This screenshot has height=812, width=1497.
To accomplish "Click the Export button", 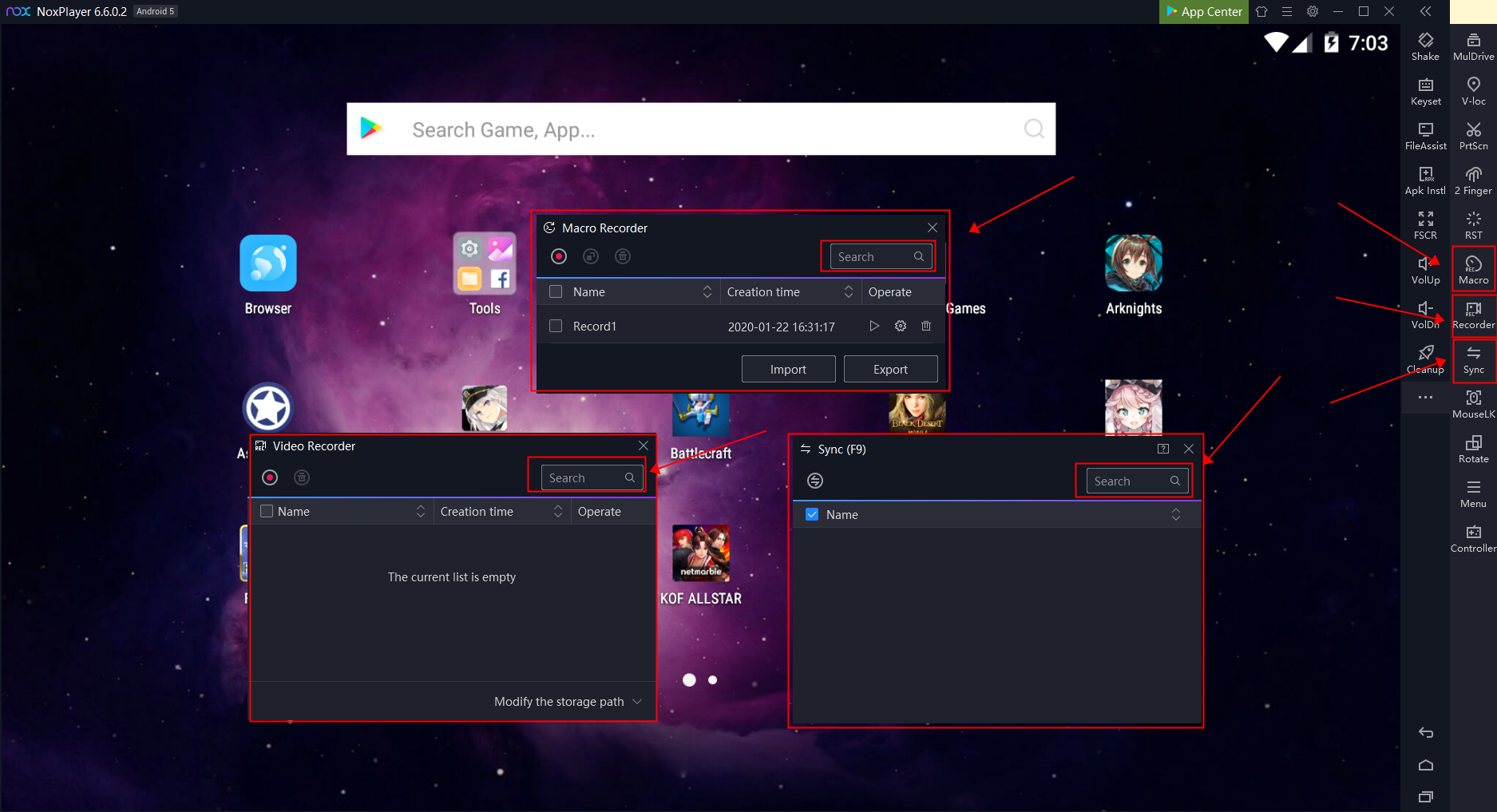I will click(x=890, y=369).
